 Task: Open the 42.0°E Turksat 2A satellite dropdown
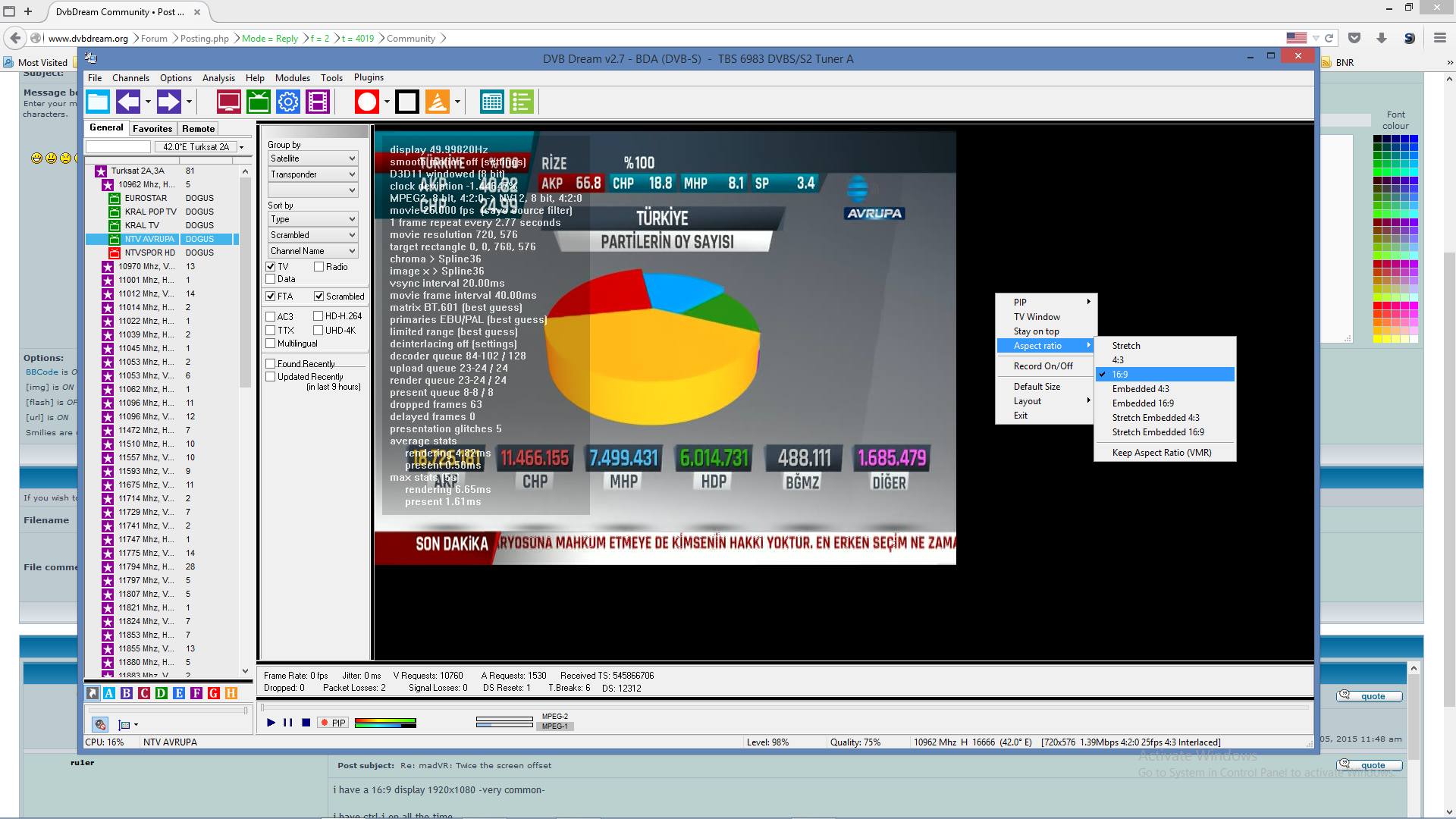[x=200, y=147]
